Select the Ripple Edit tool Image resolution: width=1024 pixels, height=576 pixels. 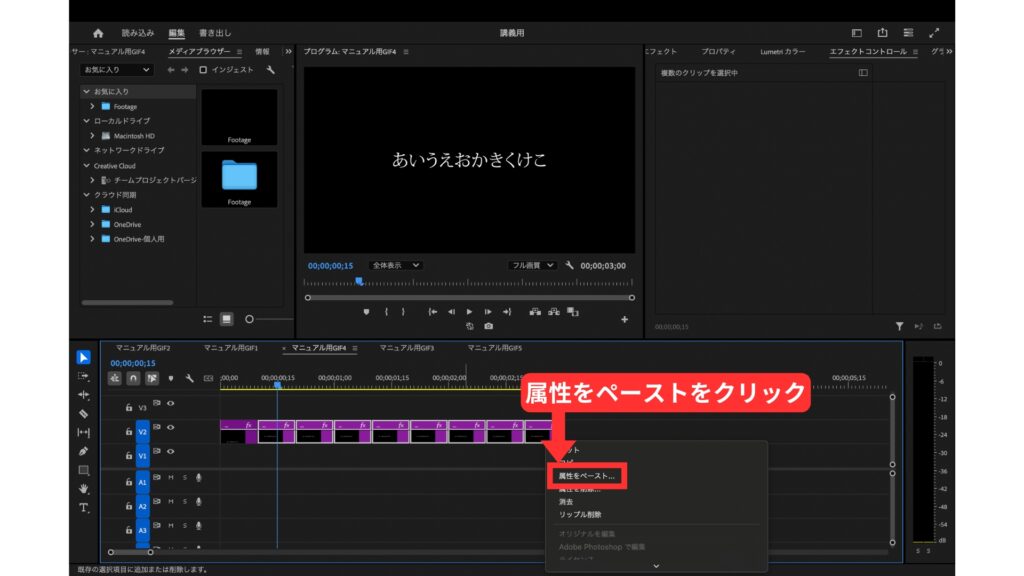83,394
